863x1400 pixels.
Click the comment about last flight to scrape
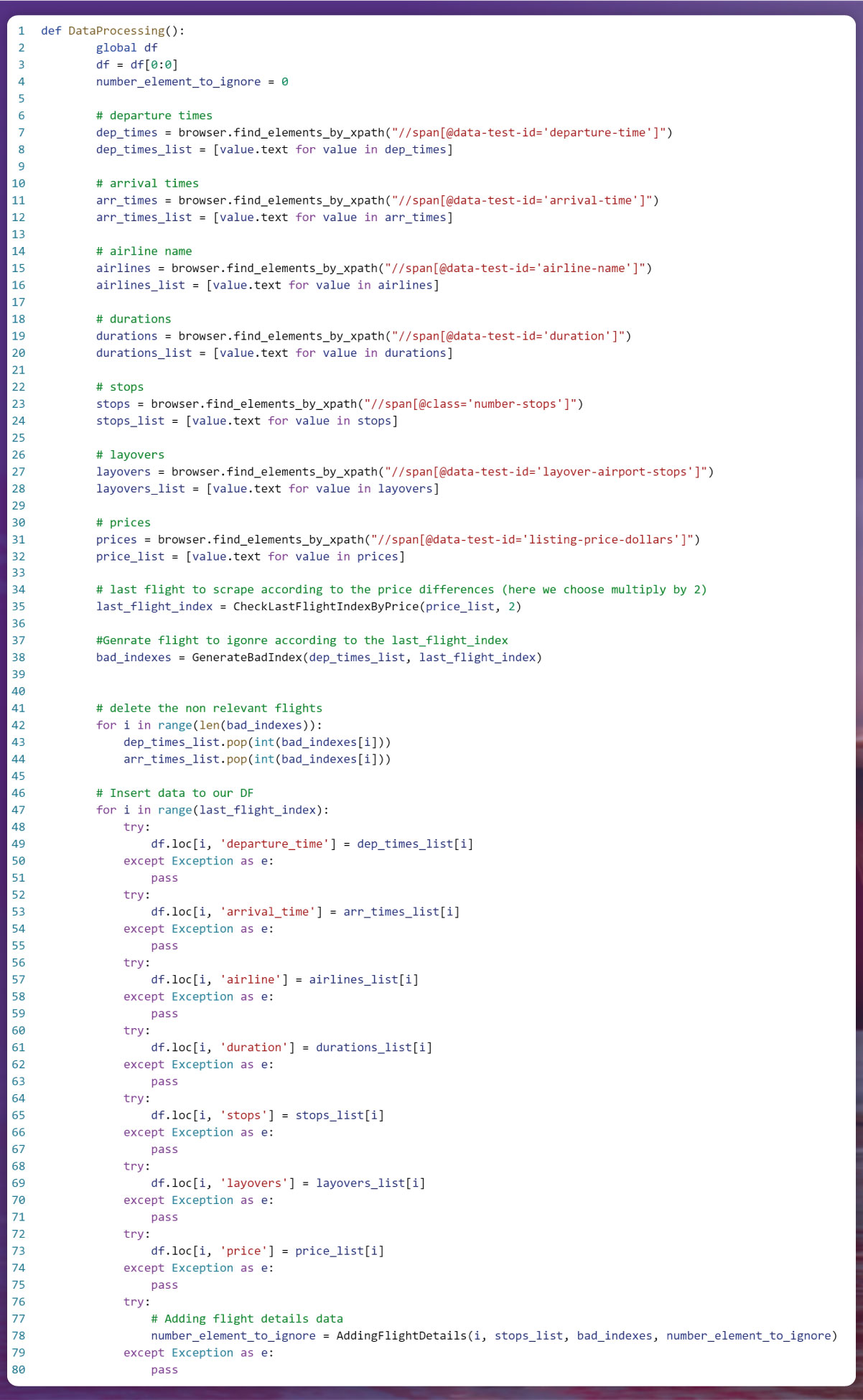401,590
